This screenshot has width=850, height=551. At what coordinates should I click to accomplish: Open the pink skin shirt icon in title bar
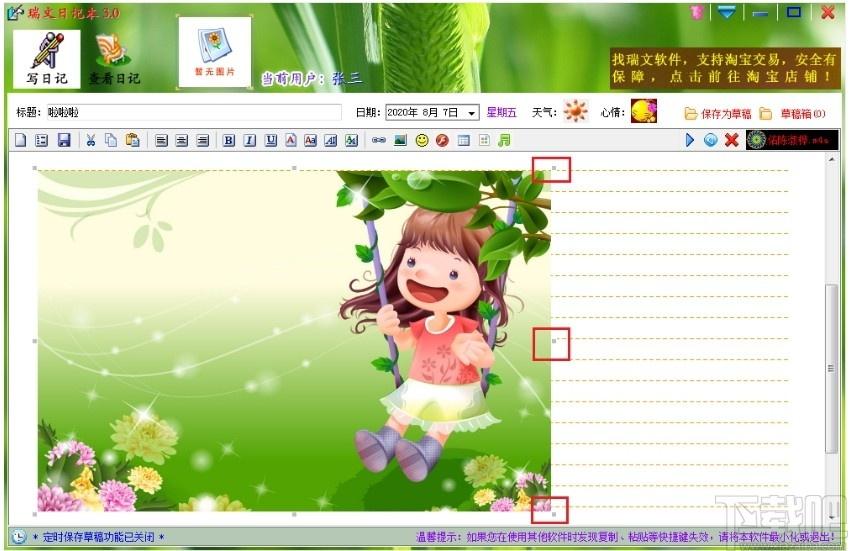(x=697, y=12)
